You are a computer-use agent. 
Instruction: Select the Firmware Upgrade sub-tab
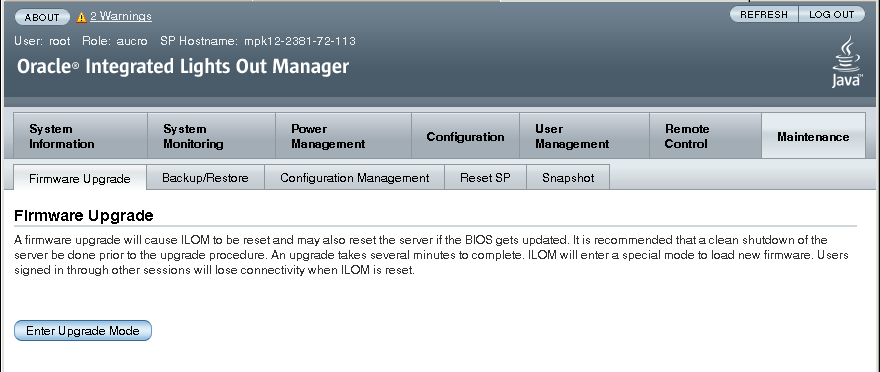click(x=80, y=178)
